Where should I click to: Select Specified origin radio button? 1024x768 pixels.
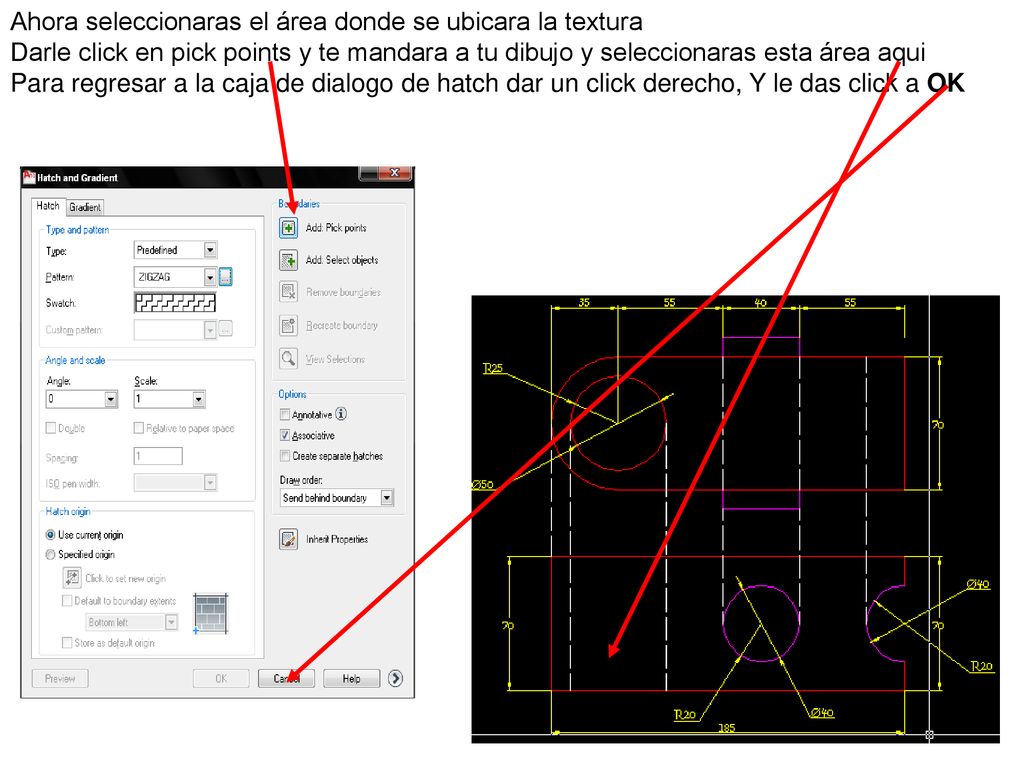pyautogui.click(x=50, y=554)
